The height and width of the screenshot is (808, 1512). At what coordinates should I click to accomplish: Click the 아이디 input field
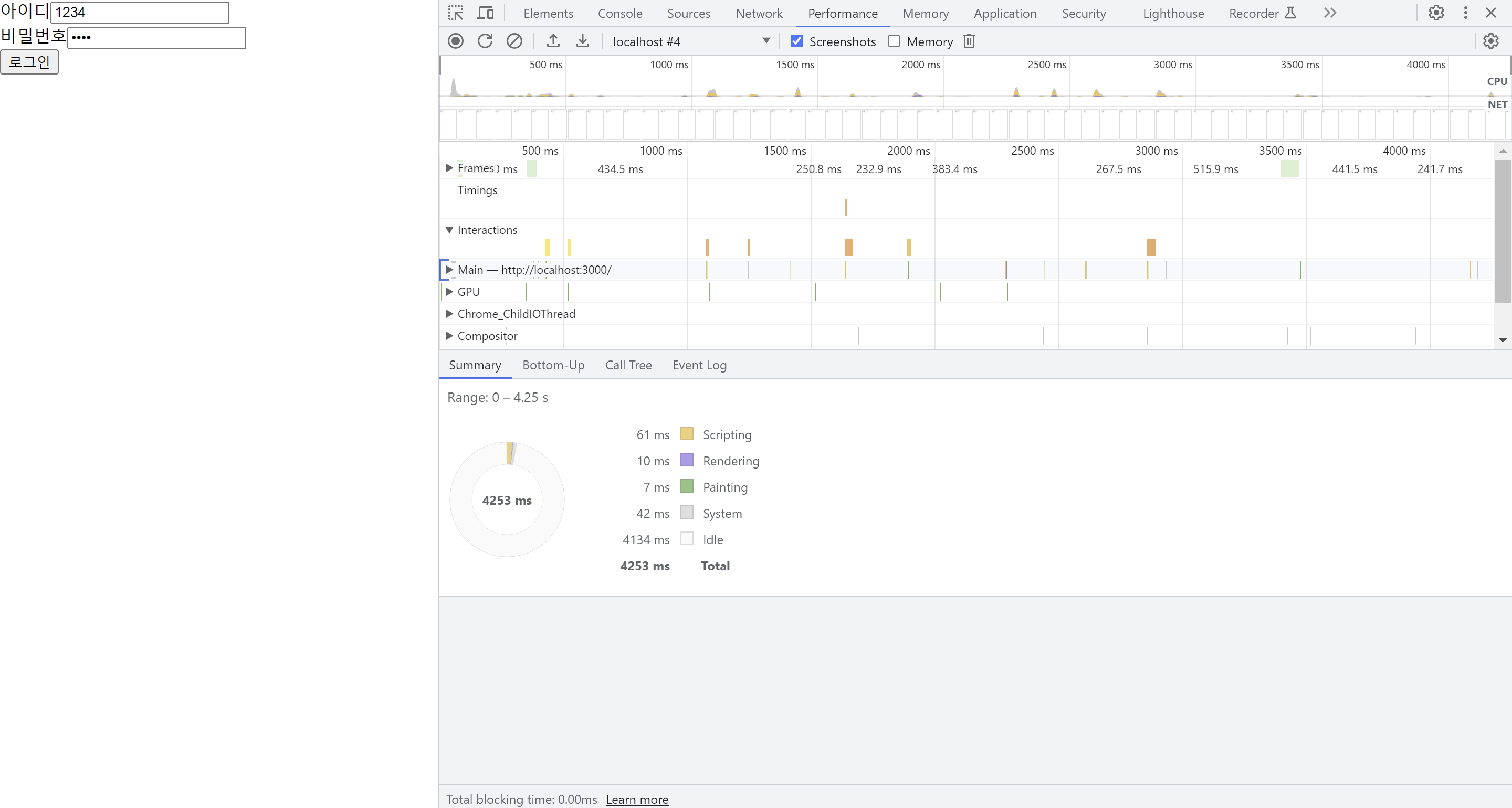pyautogui.click(x=140, y=12)
